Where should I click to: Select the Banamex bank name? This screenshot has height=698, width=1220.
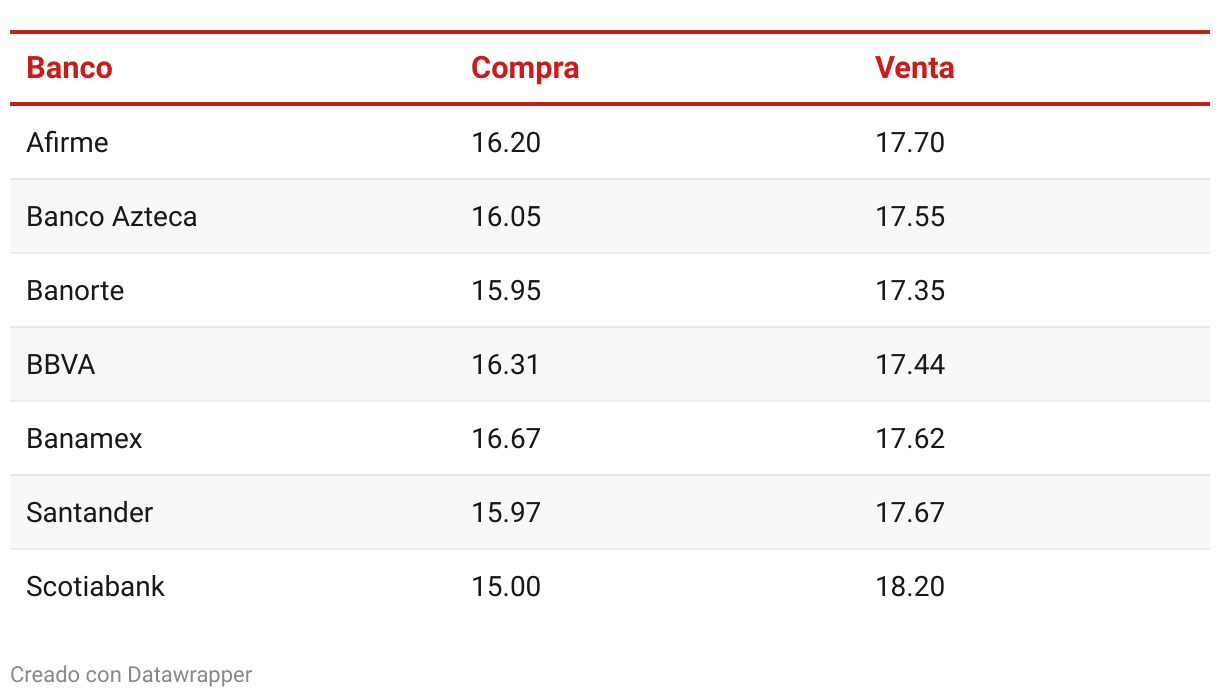[84, 438]
